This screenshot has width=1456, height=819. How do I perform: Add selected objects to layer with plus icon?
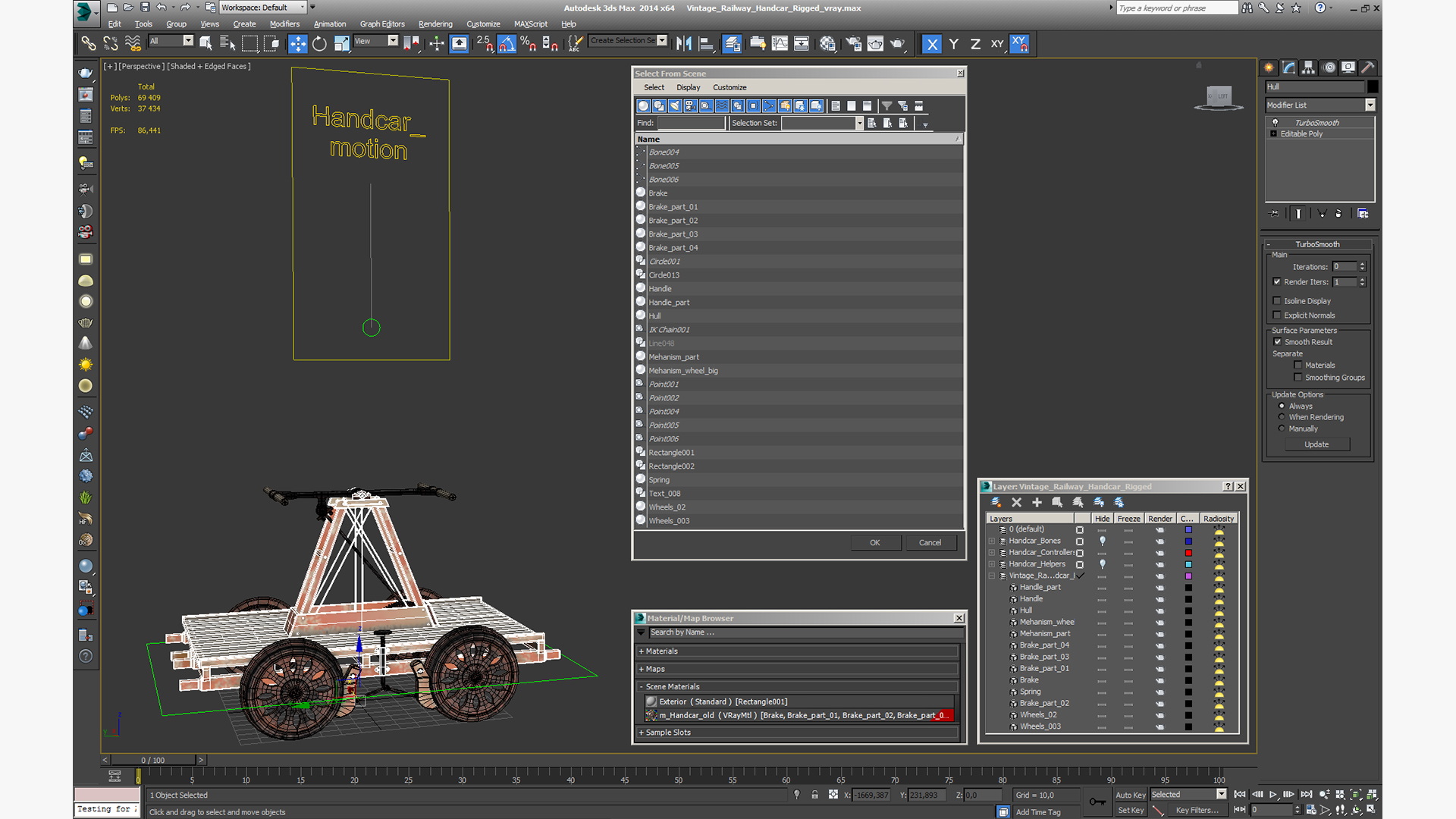click(1037, 502)
